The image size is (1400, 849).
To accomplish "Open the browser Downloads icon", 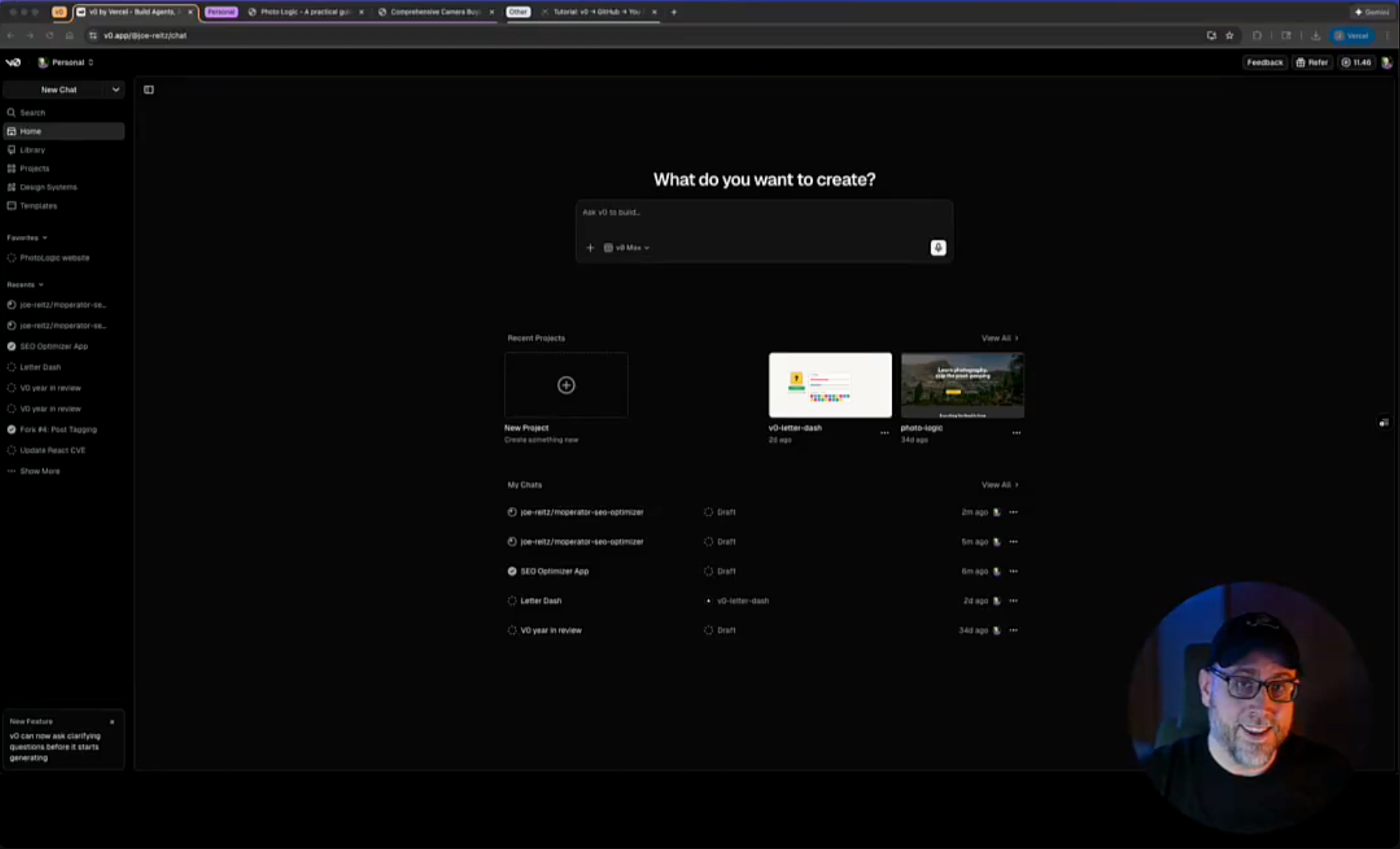I will 1315,36.
